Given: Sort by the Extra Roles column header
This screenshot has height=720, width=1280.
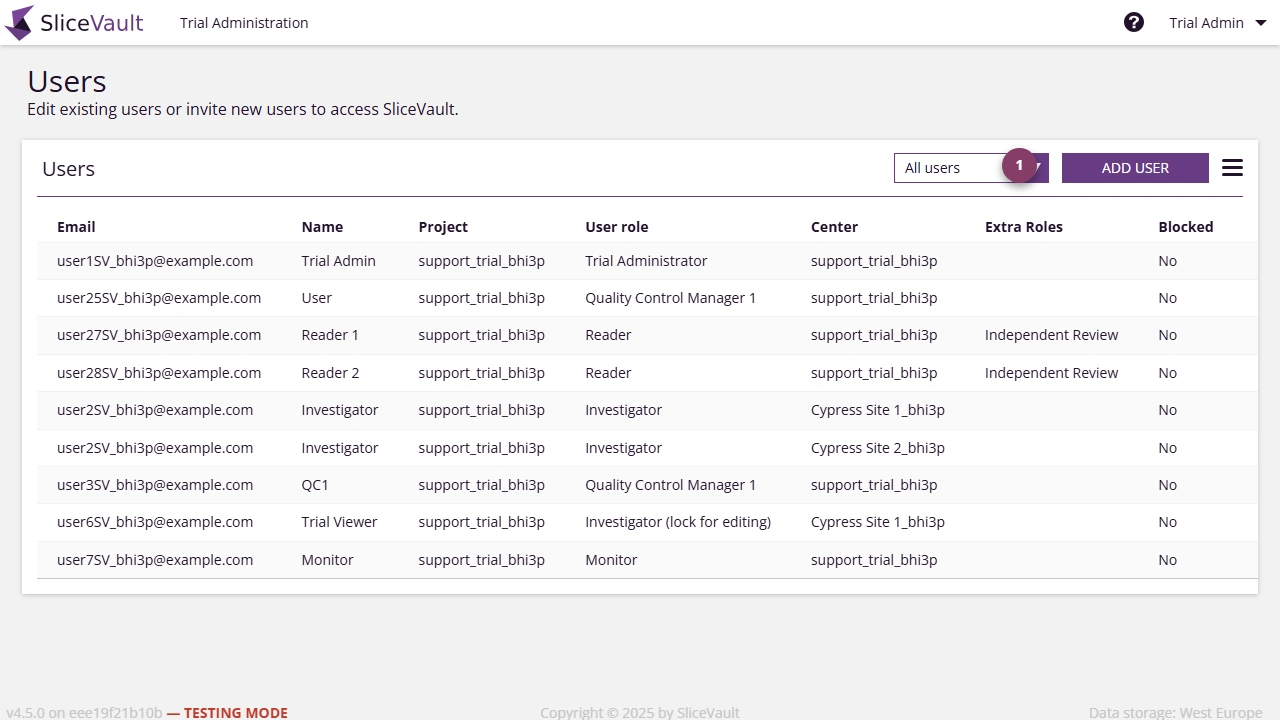Looking at the screenshot, I should click(1024, 227).
